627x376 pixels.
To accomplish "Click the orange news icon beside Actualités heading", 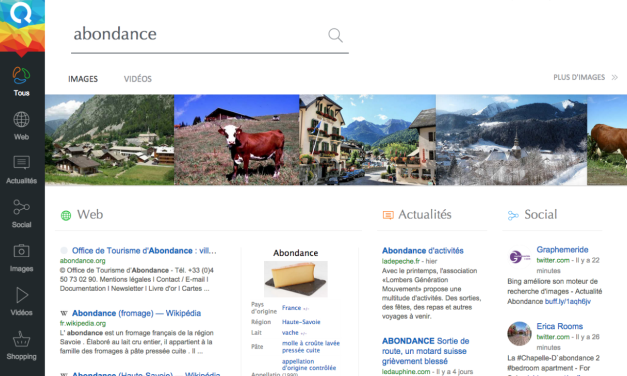I will click(x=388, y=215).
